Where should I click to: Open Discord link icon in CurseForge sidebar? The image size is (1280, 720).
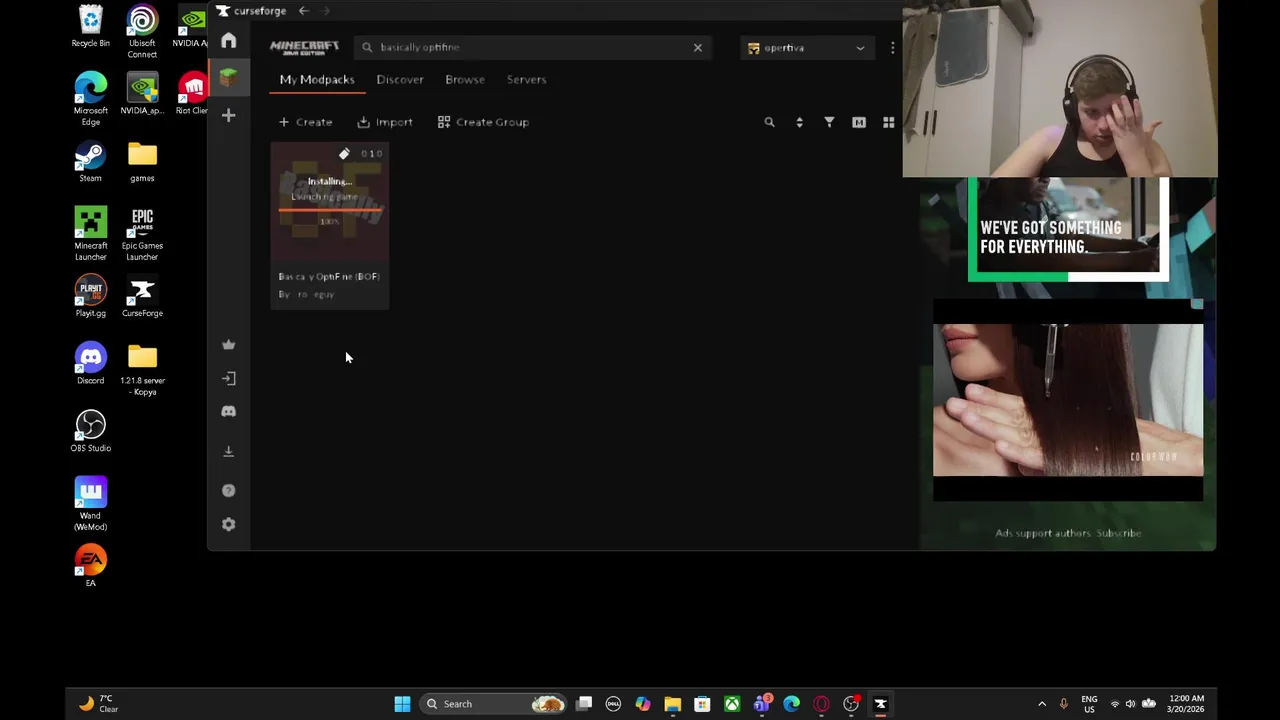229,412
